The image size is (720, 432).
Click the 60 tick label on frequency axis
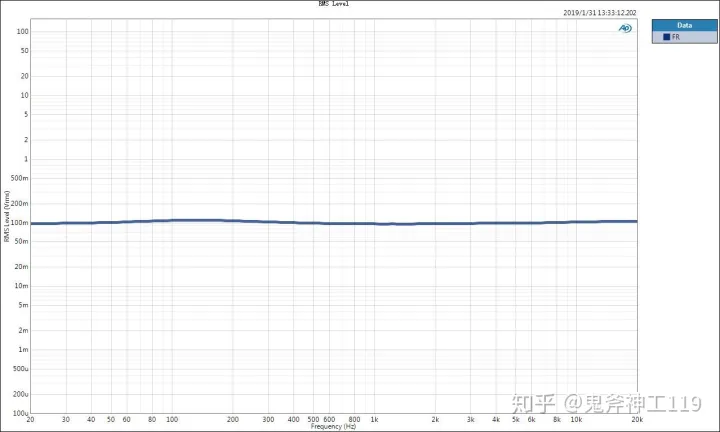[x=127, y=420]
